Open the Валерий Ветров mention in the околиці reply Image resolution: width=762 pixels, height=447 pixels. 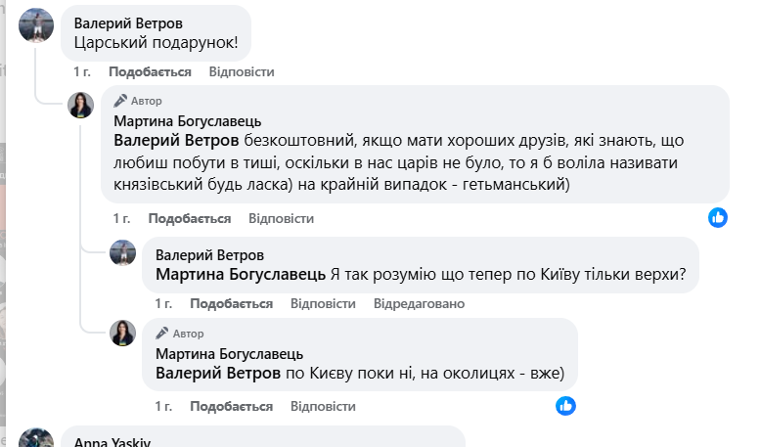(219, 374)
